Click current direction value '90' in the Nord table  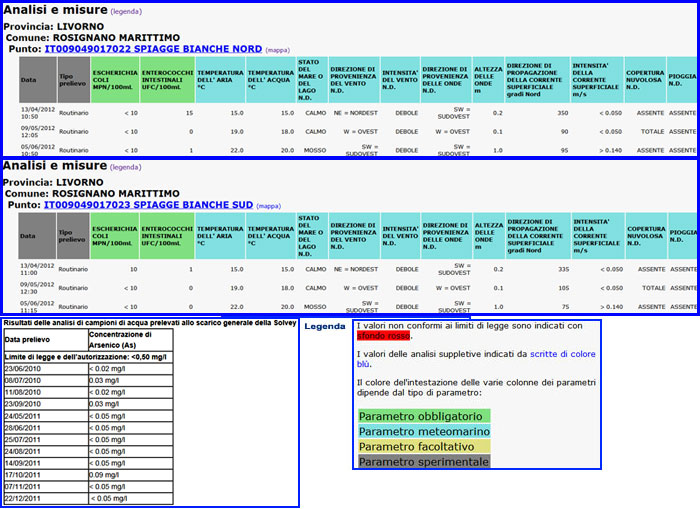coord(564,132)
